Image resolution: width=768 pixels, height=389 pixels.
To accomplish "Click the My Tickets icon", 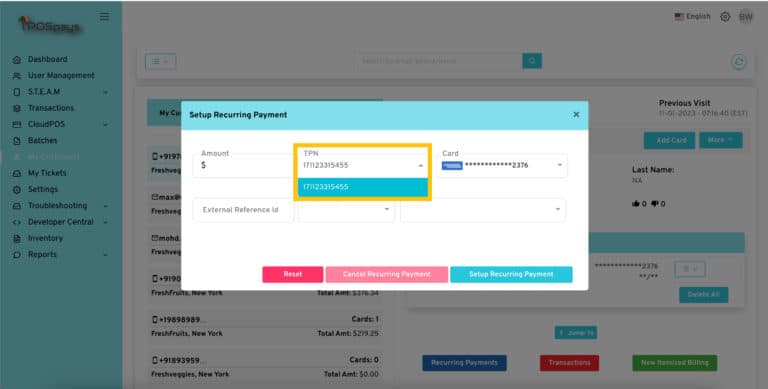I will [17, 173].
